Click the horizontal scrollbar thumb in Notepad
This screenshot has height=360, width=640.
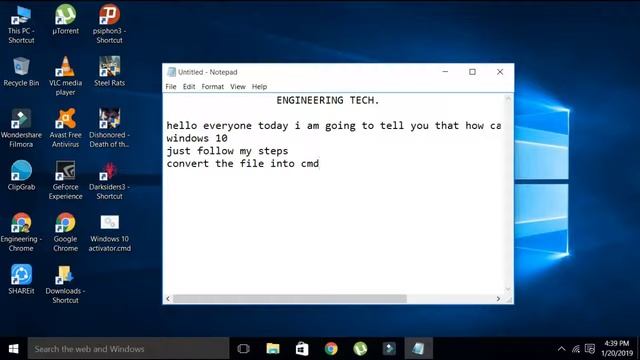pyautogui.click(x=290, y=299)
